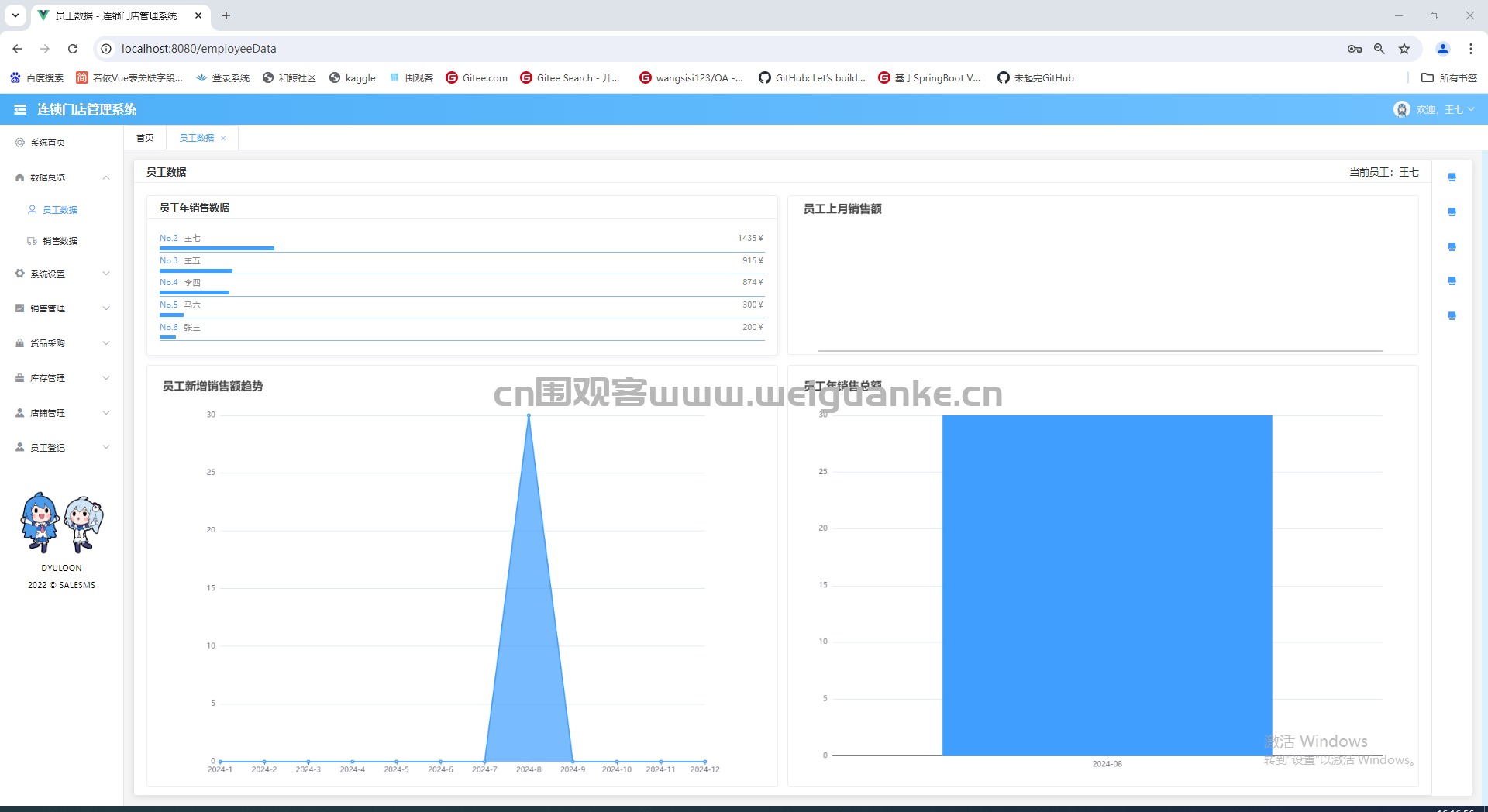Expand the 员工登记 menu chevron
1488x812 pixels.
pos(106,447)
